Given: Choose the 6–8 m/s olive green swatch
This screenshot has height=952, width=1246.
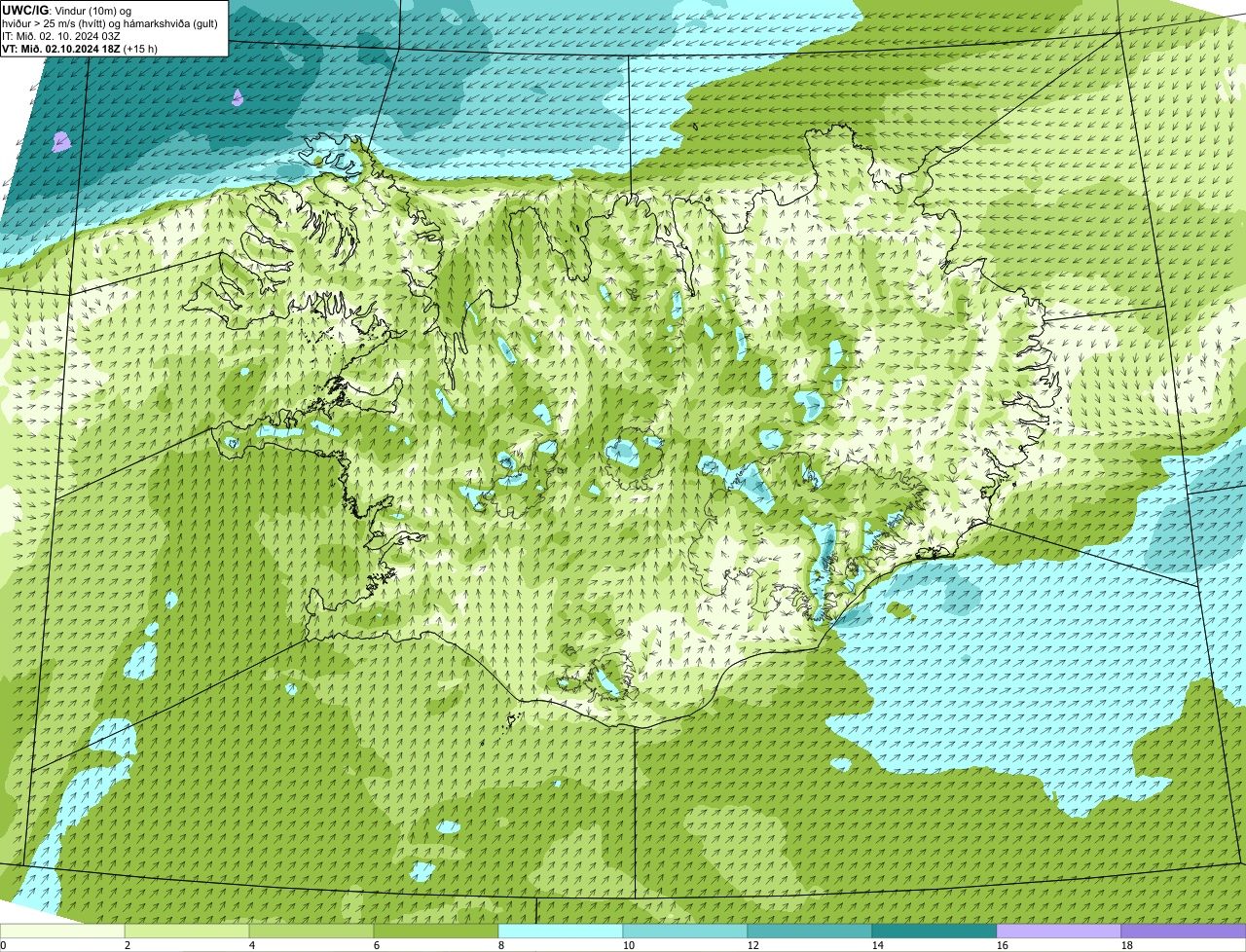Looking at the screenshot, I should click(x=436, y=932).
